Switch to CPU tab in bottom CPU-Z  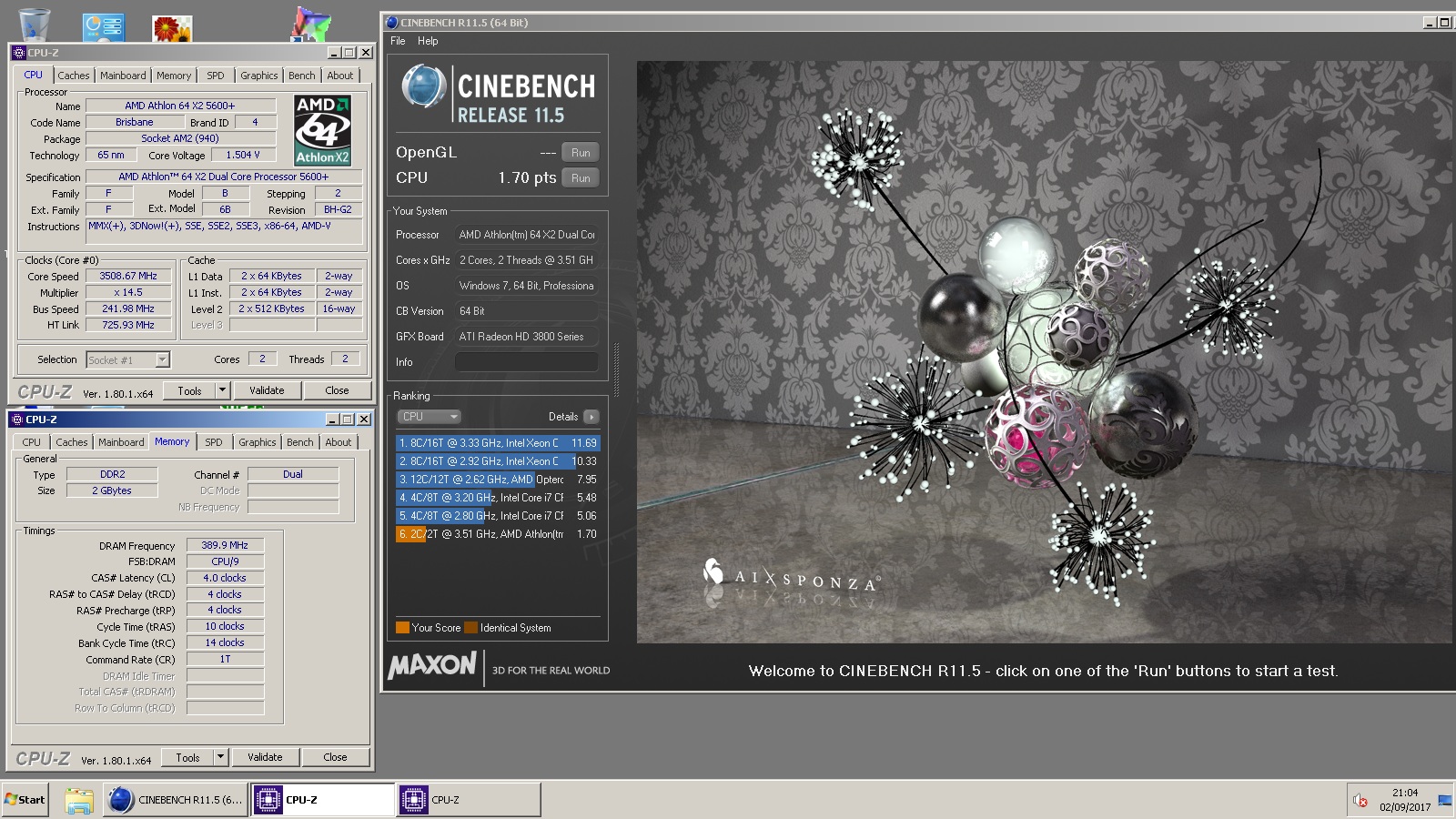(32, 442)
